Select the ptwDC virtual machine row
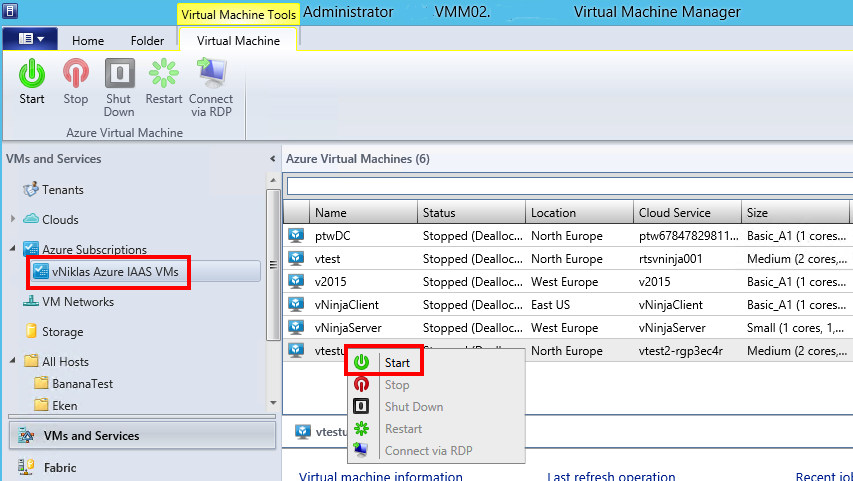 (x=568, y=236)
